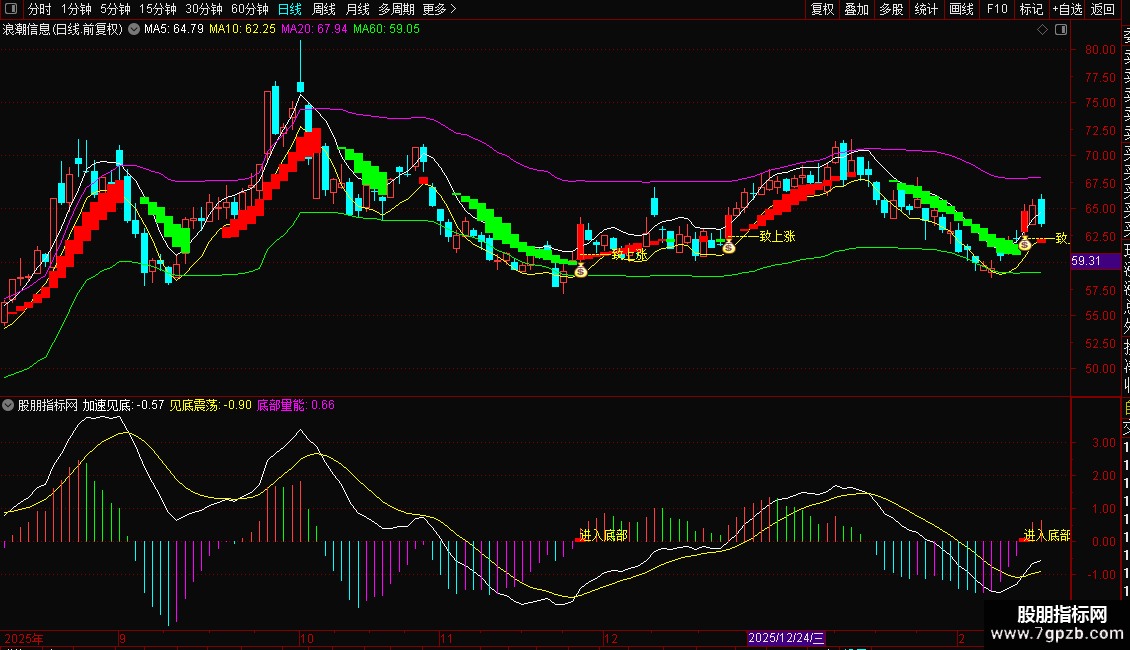Toggle the right side panel icon
1130x650 pixels.
pyautogui.click(x=1061, y=30)
